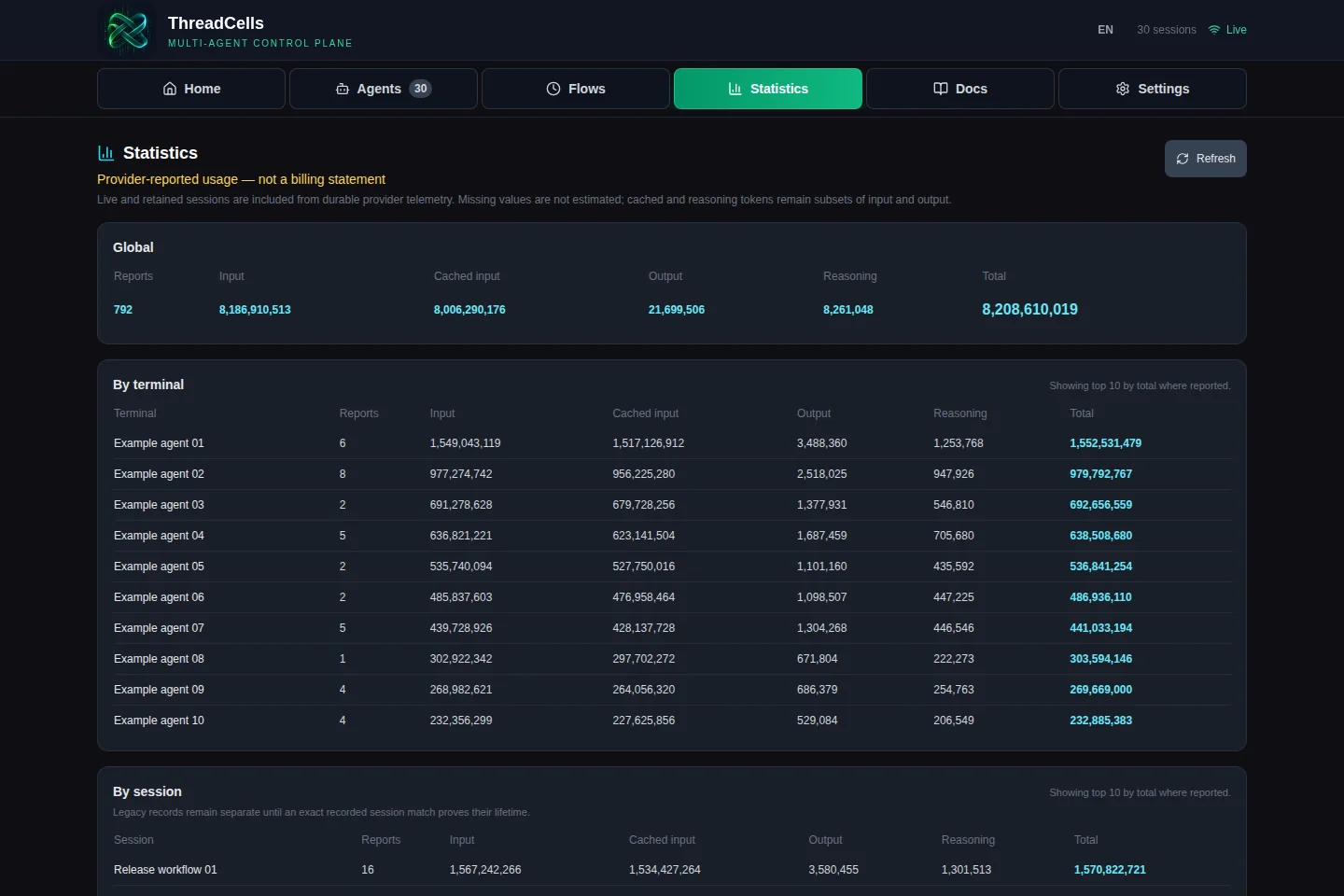Click the provider-reported usage warning text
The width and height of the screenshot is (1344, 896).
pos(241,179)
